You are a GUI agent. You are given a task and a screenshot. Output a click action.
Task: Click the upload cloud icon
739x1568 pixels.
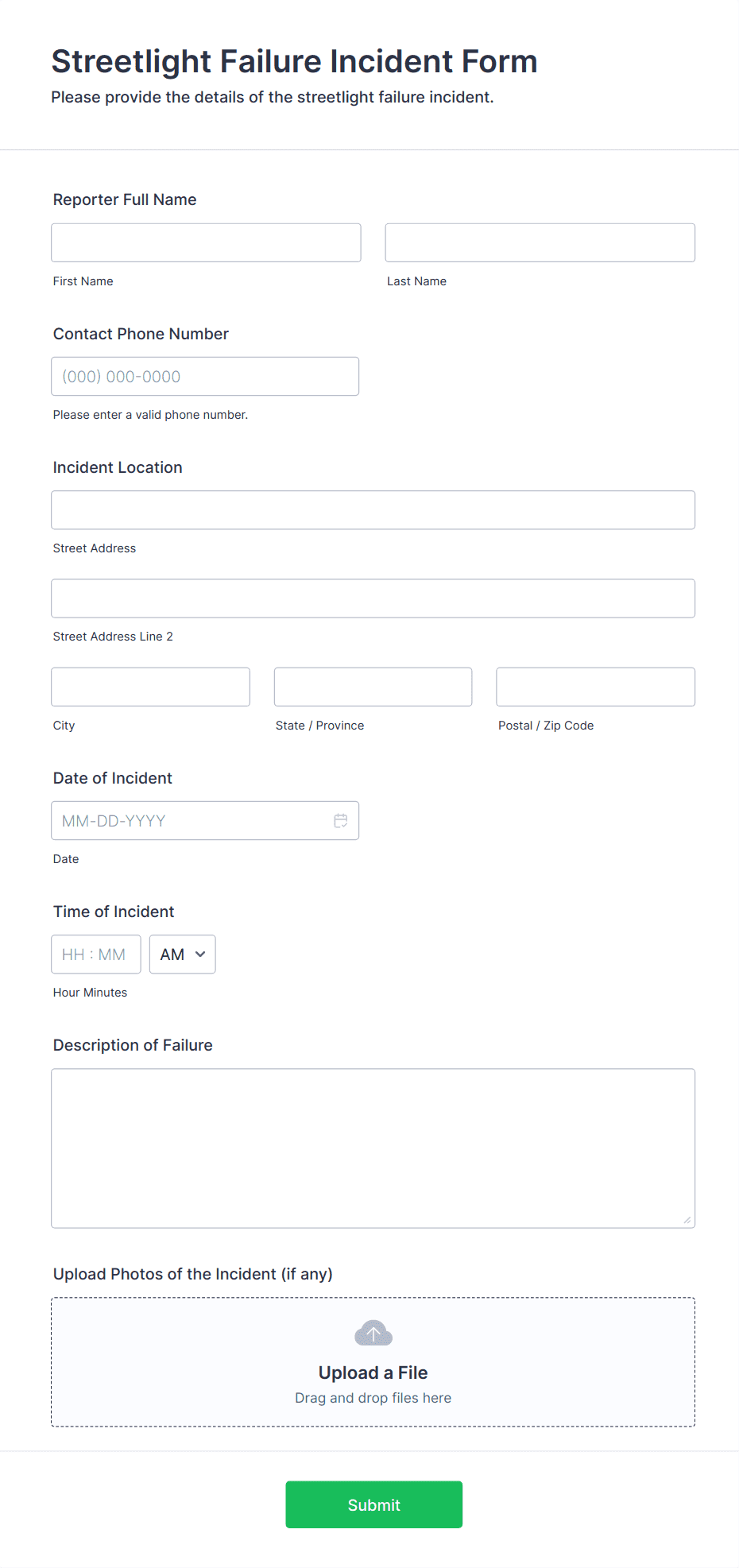pos(373,1334)
